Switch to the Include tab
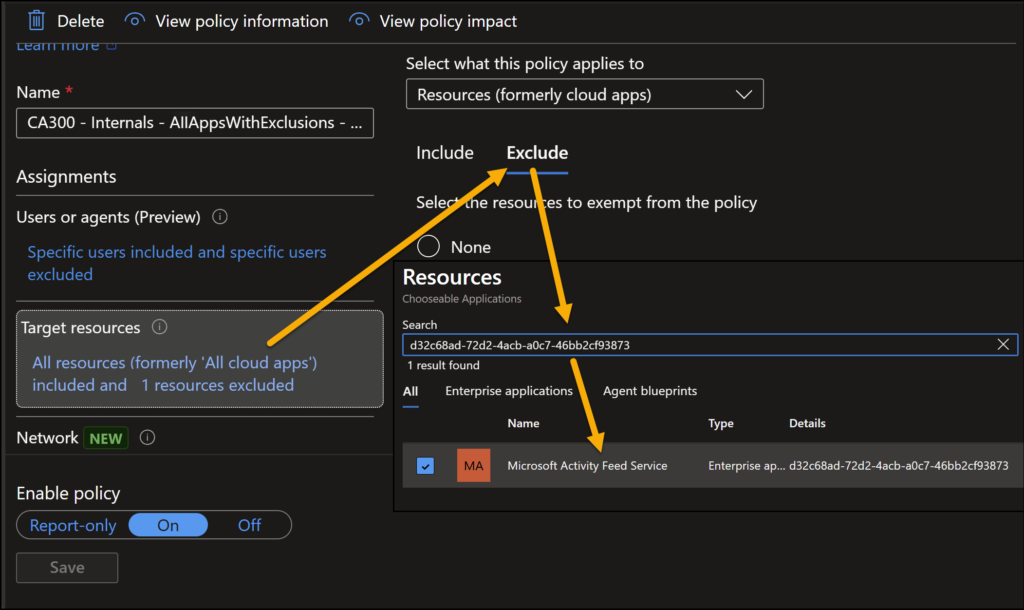The image size is (1024, 610). tap(444, 153)
